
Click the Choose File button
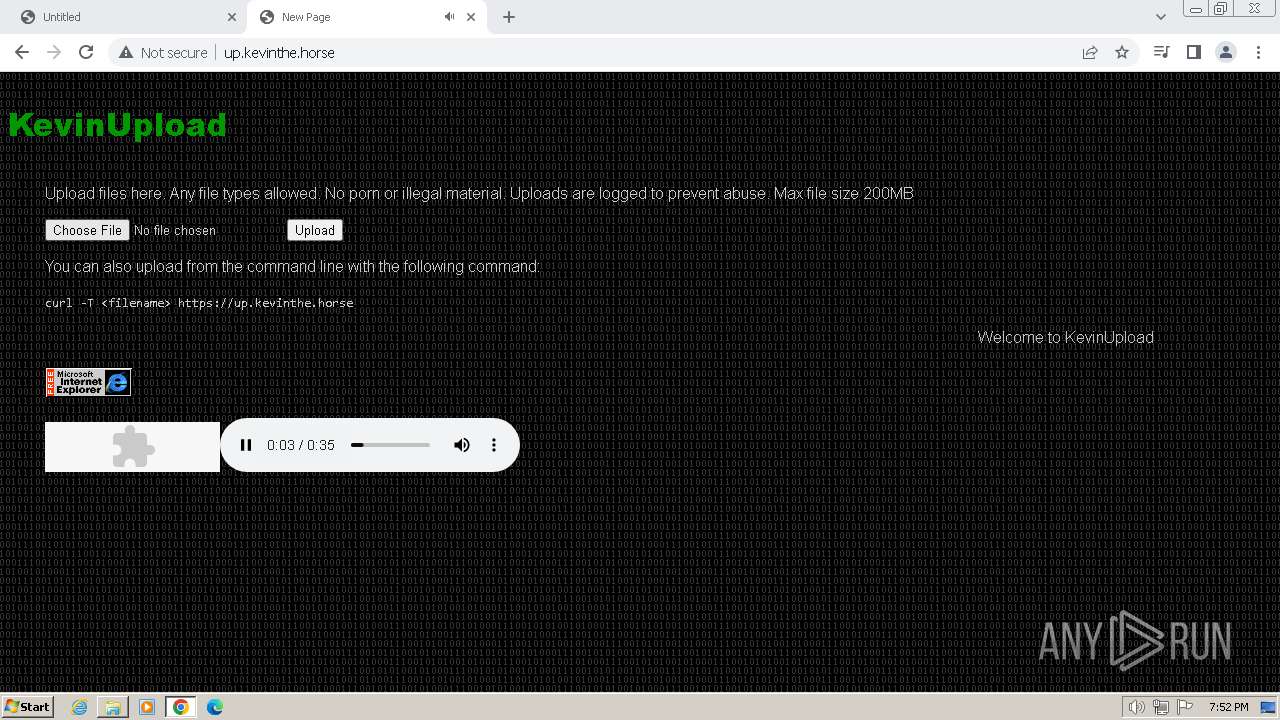[88, 230]
